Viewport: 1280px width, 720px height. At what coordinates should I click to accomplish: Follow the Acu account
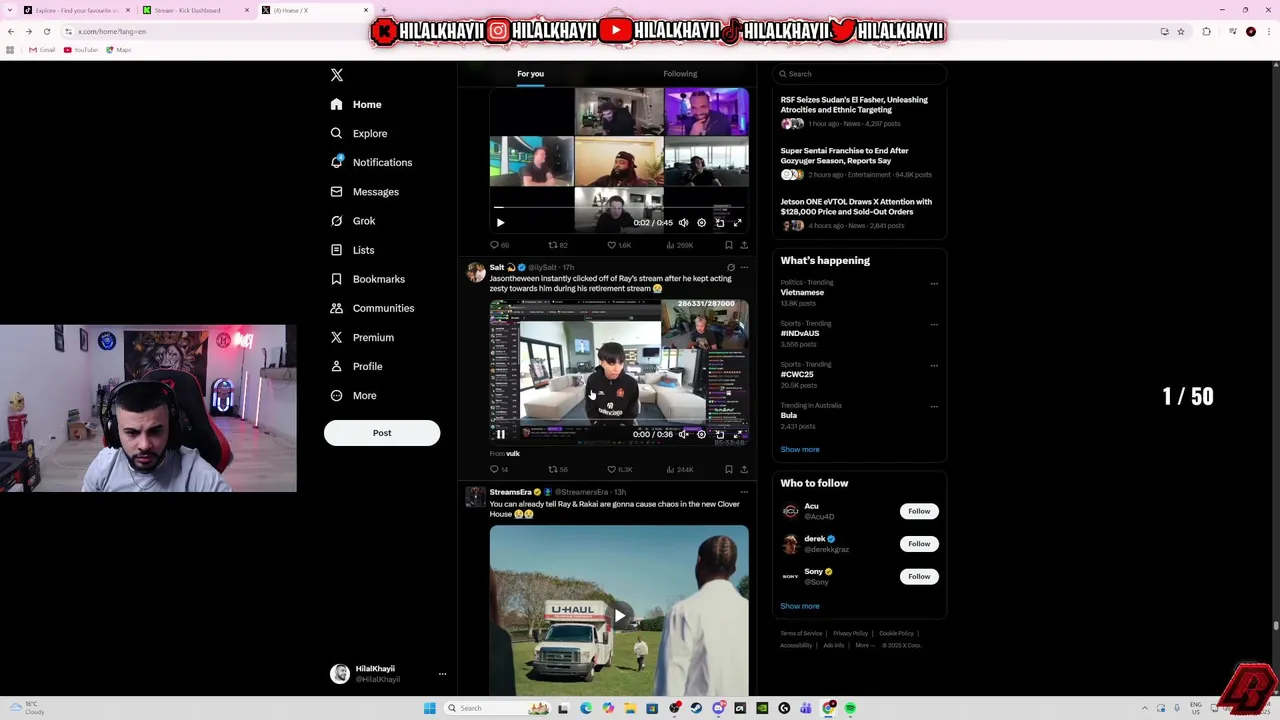[919, 511]
